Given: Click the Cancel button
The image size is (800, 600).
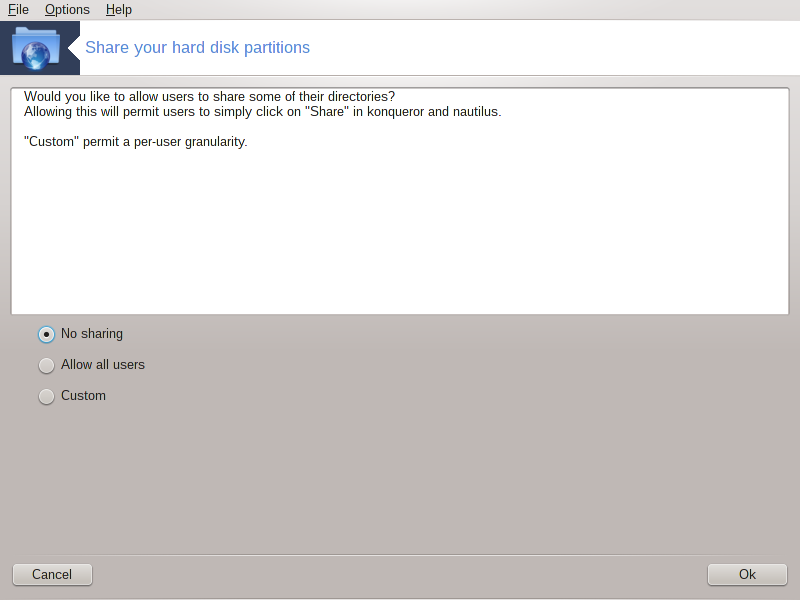Looking at the screenshot, I should (x=52, y=574).
